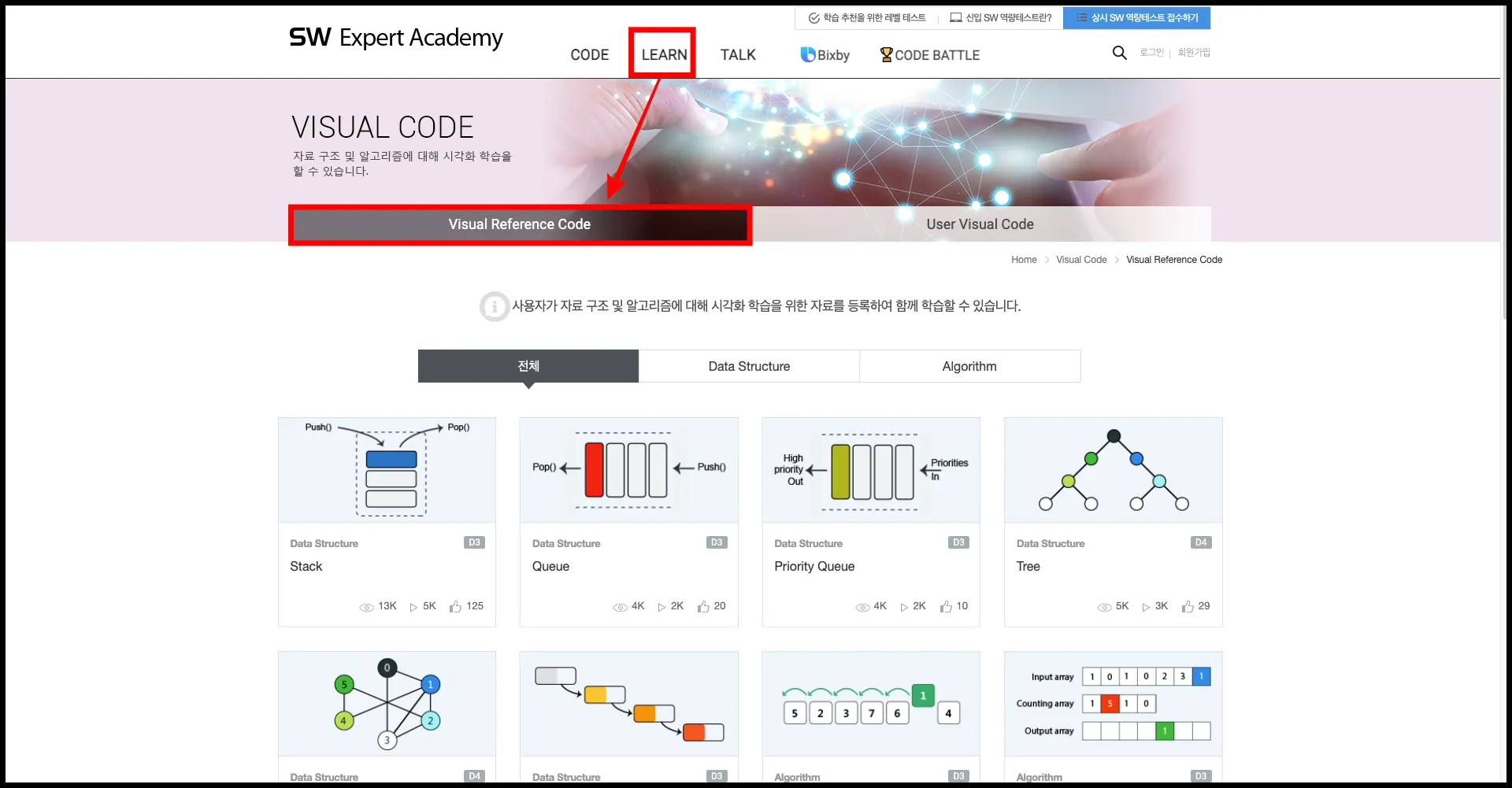This screenshot has height=788, width=1512.
Task: Click the Code Battle trophy icon
Action: tap(887, 54)
